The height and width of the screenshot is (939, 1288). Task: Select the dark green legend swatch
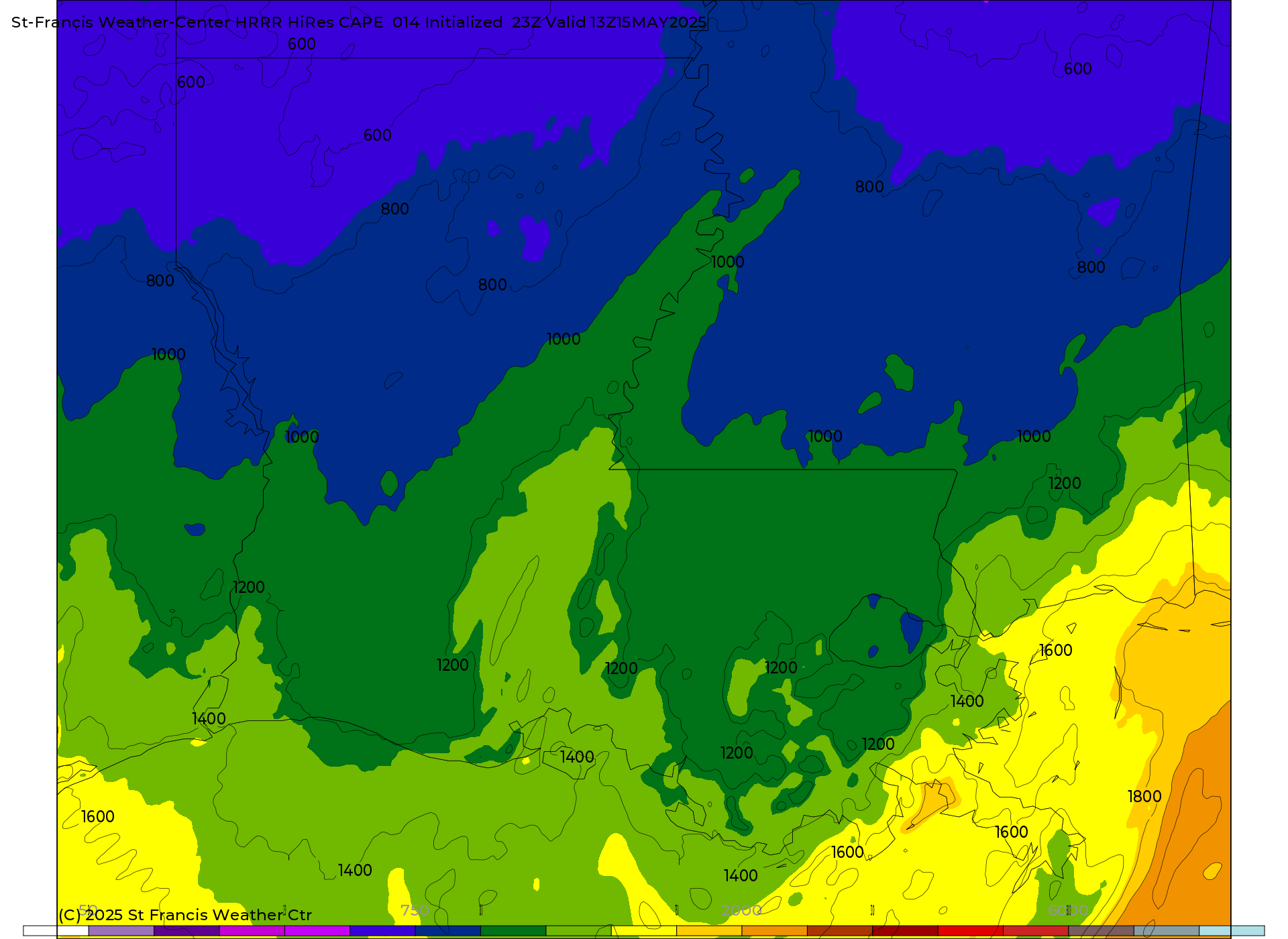pyautogui.click(x=513, y=931)
